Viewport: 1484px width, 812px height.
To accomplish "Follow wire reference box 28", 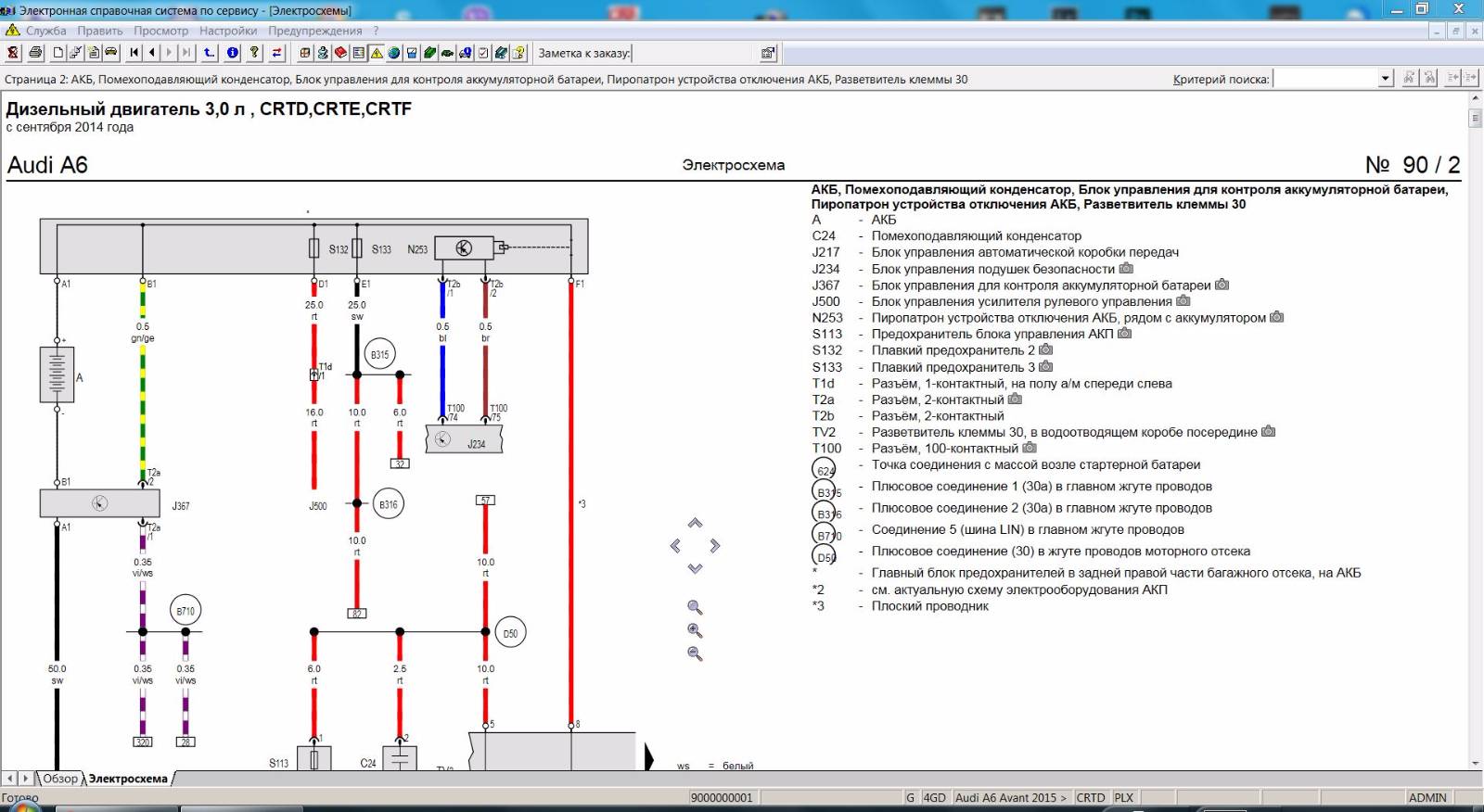I will pyautogui.click(x=185, y=742).
